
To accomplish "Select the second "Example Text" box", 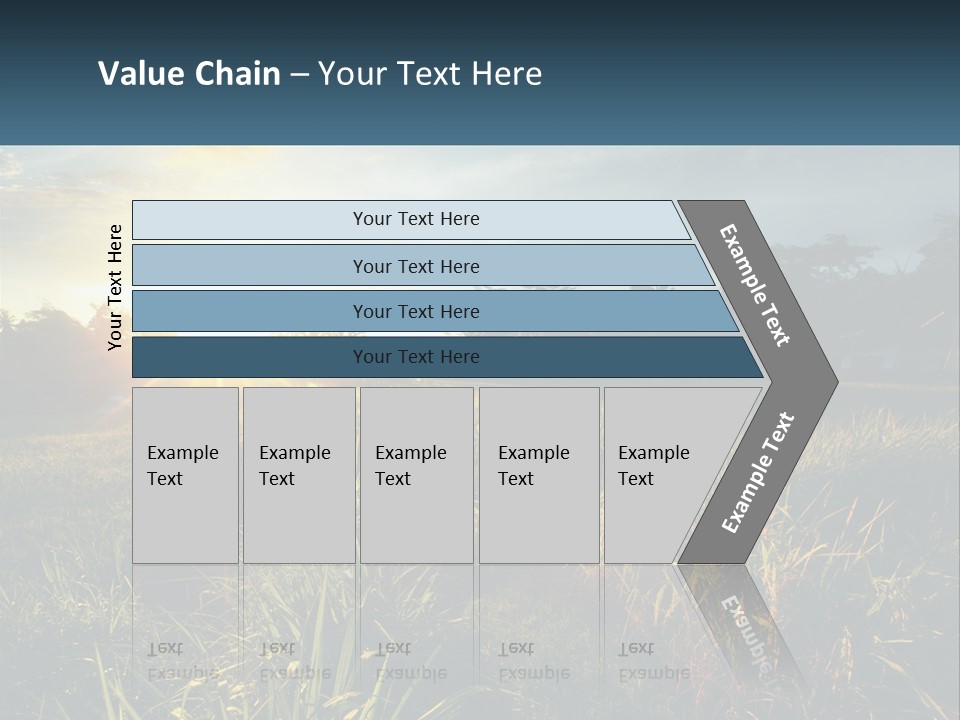I will click(299, 475).
